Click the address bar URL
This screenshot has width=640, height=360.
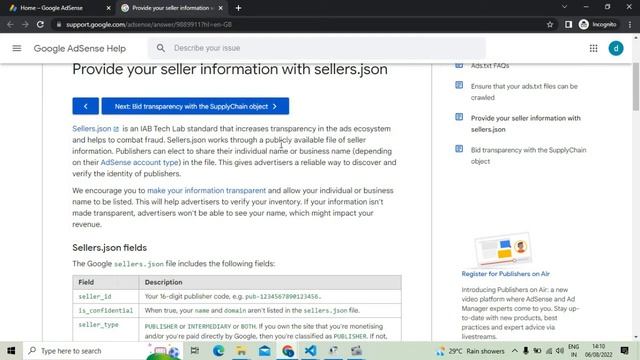[149, 24]
